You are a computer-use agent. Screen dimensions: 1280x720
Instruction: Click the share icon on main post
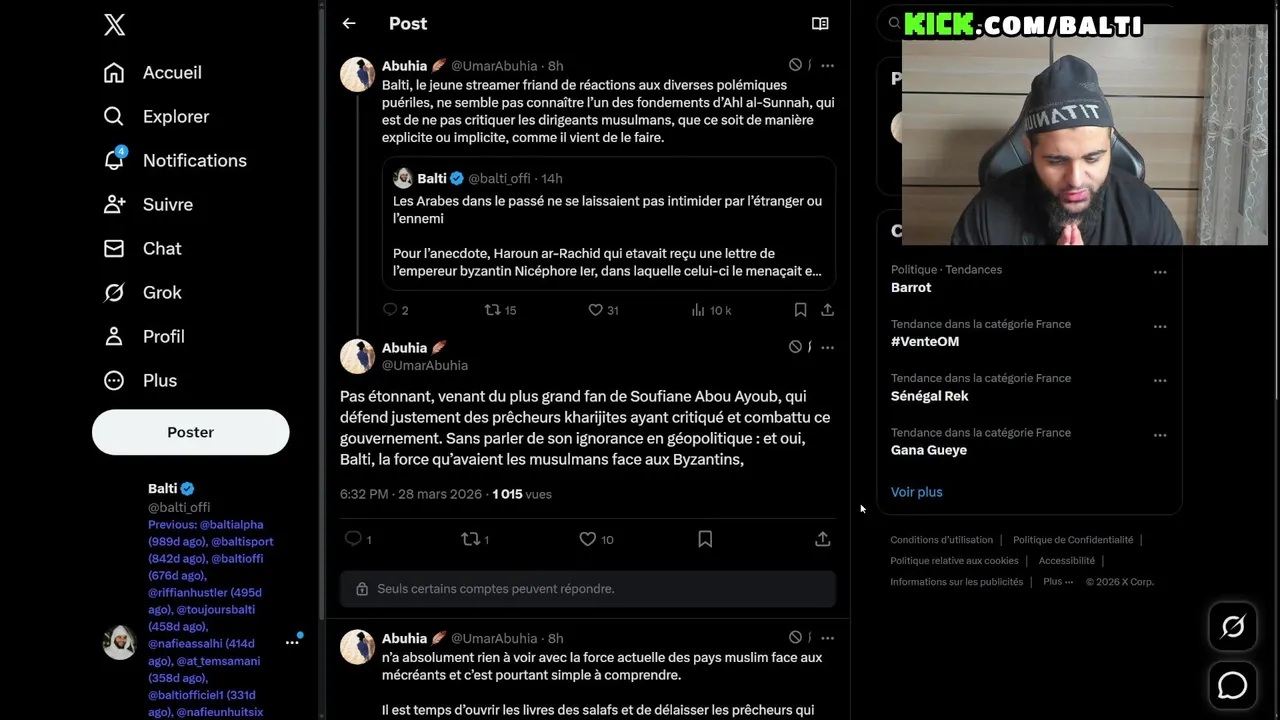[822, 539]
